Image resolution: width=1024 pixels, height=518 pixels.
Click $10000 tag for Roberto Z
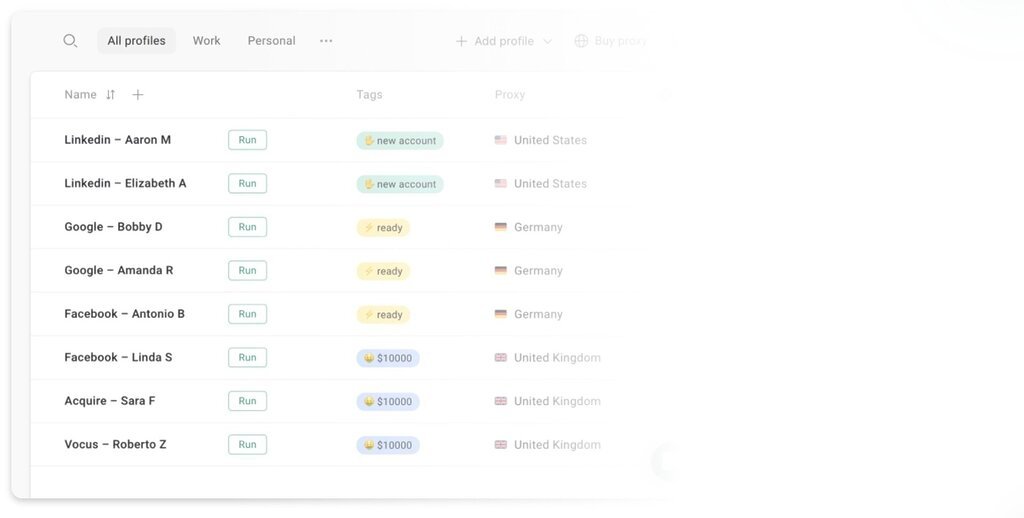[x=388, y=445]
